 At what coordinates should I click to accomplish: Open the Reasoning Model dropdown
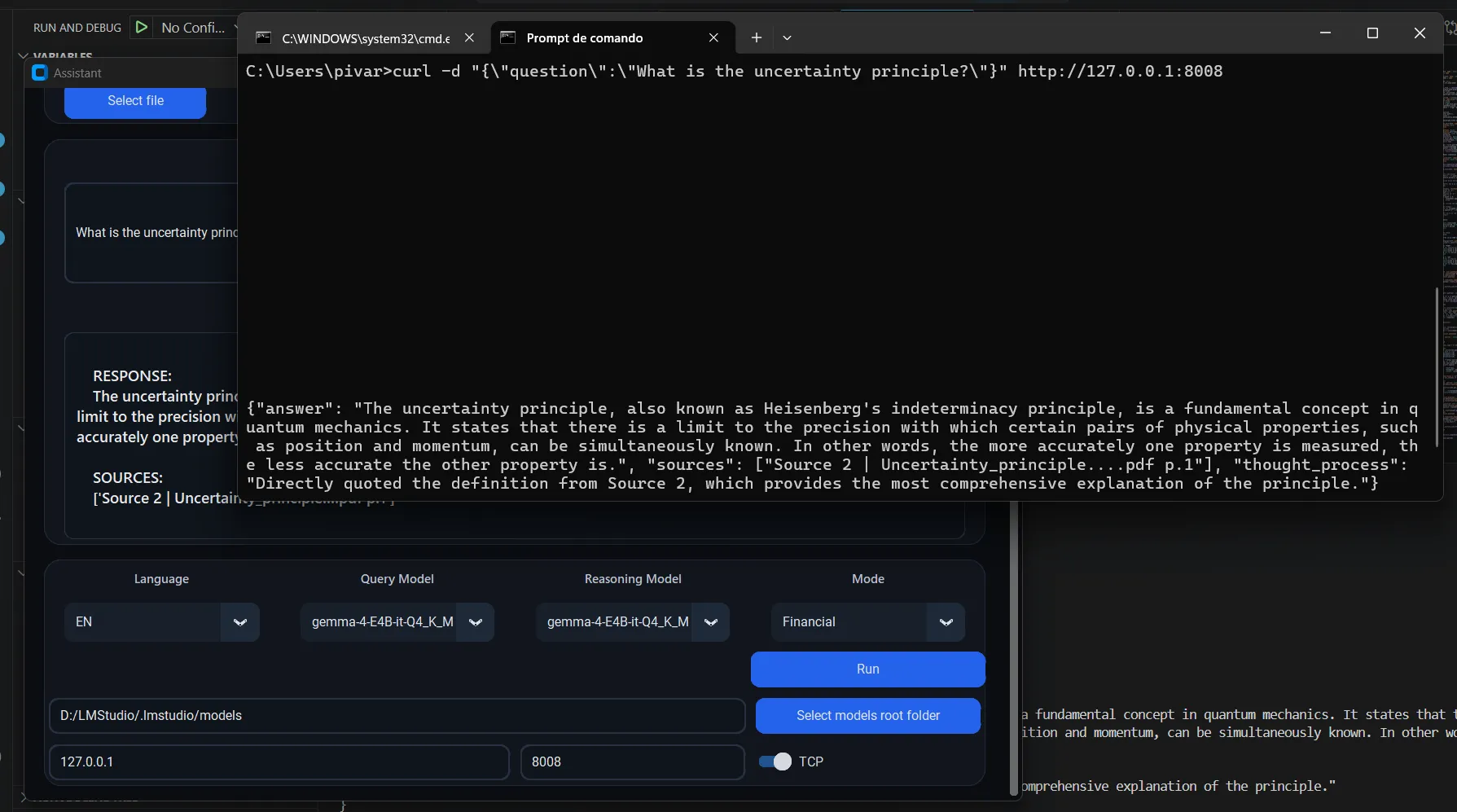(x=633, y=622)
